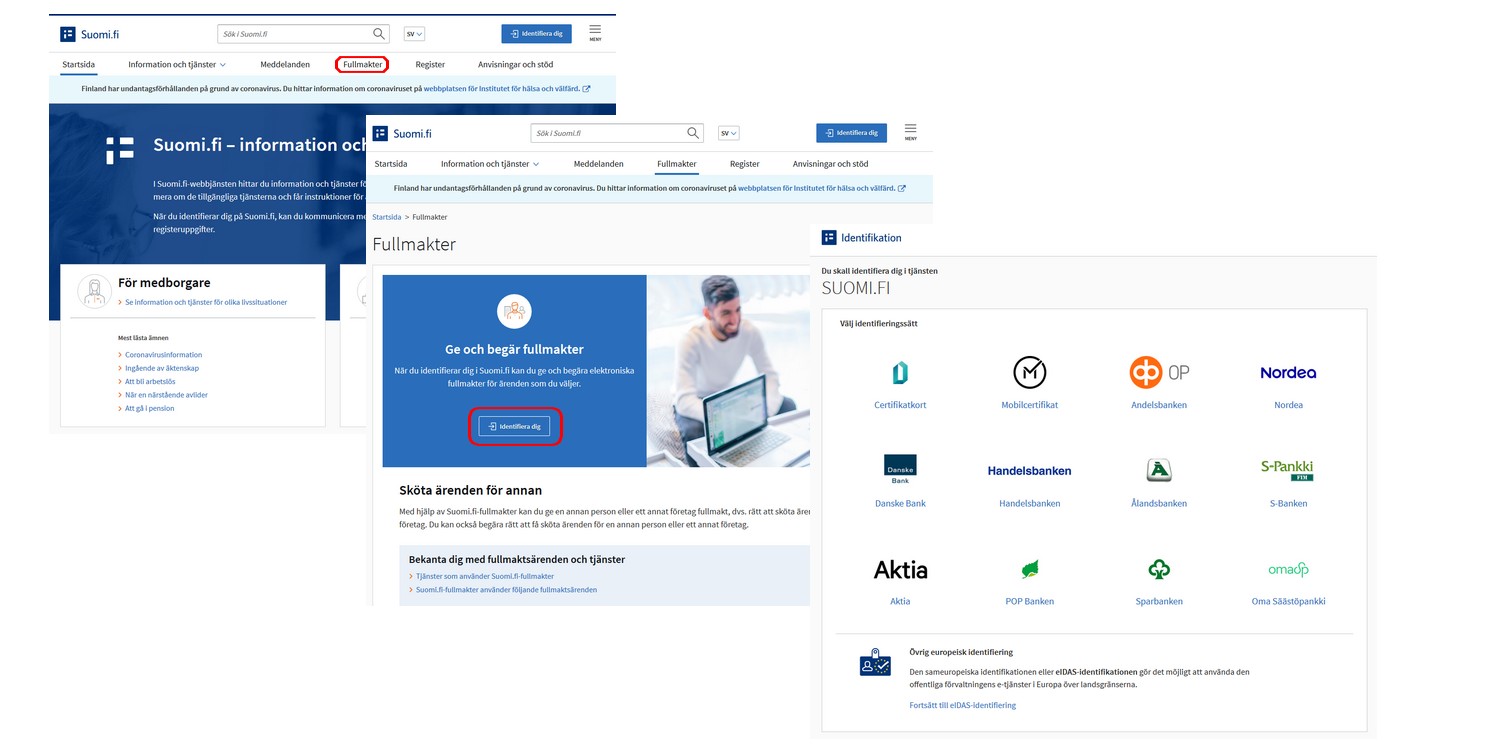This screenshot has height=756, width=1512.
Task: Click Identifiera dig in the Fullmakter header
Action: 851,133
